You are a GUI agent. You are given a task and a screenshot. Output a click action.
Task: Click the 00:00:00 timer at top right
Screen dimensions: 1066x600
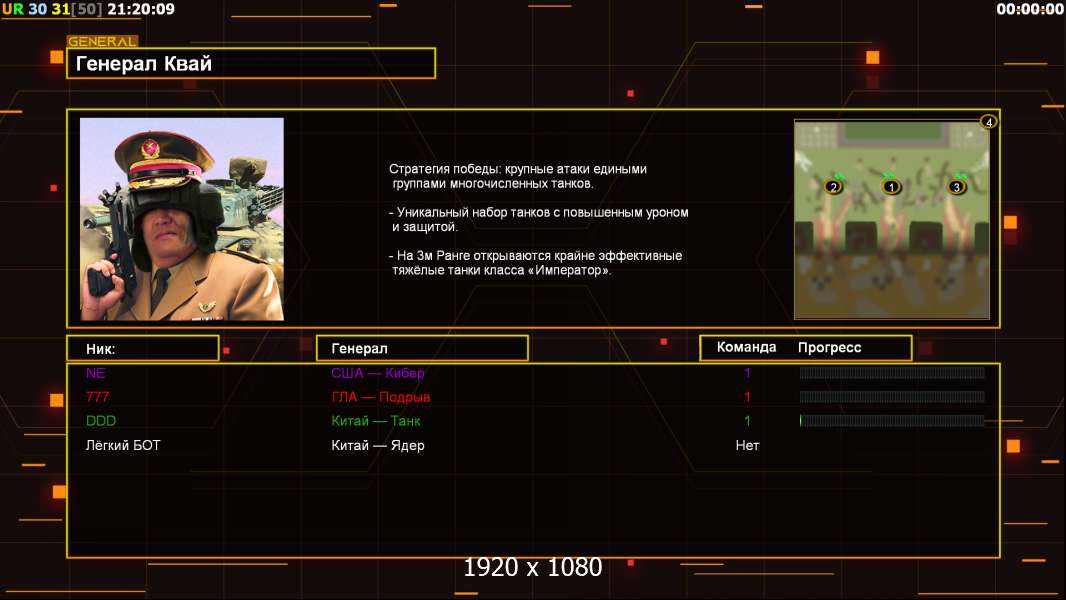[1030, 9]
